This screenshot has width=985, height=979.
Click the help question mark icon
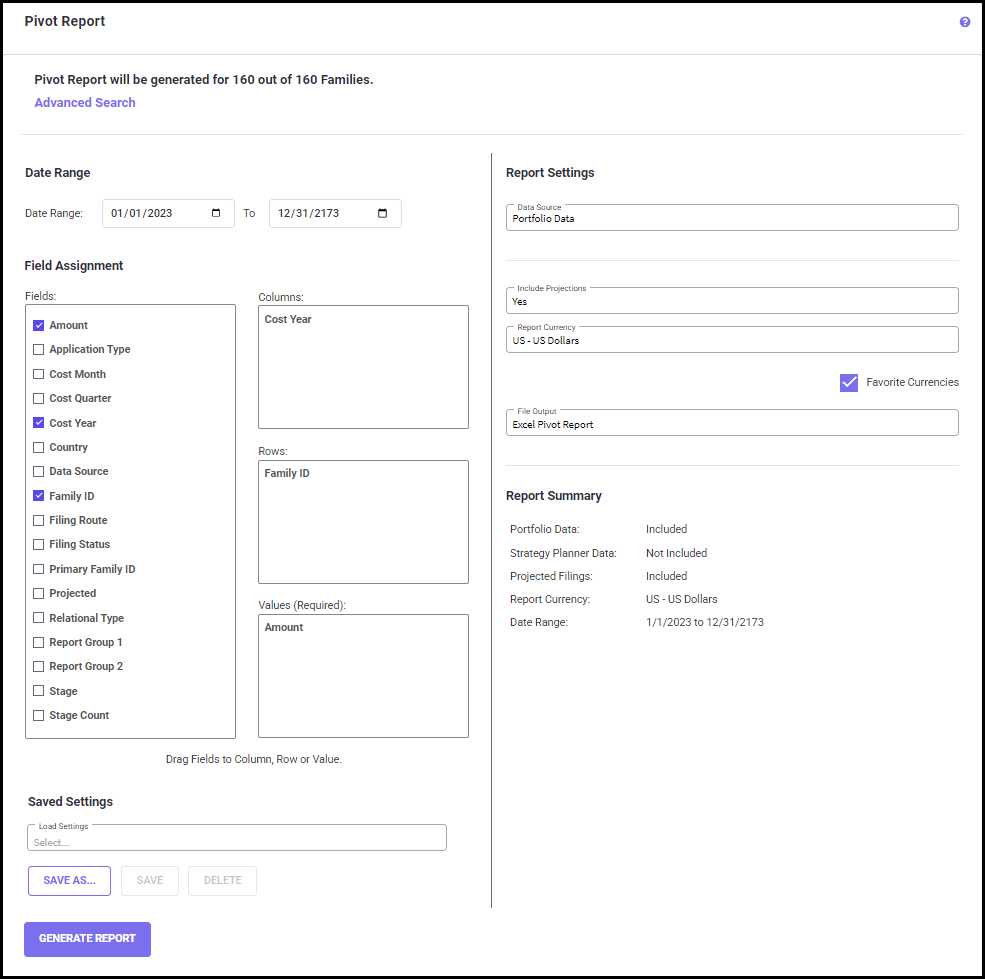(965, 22)
